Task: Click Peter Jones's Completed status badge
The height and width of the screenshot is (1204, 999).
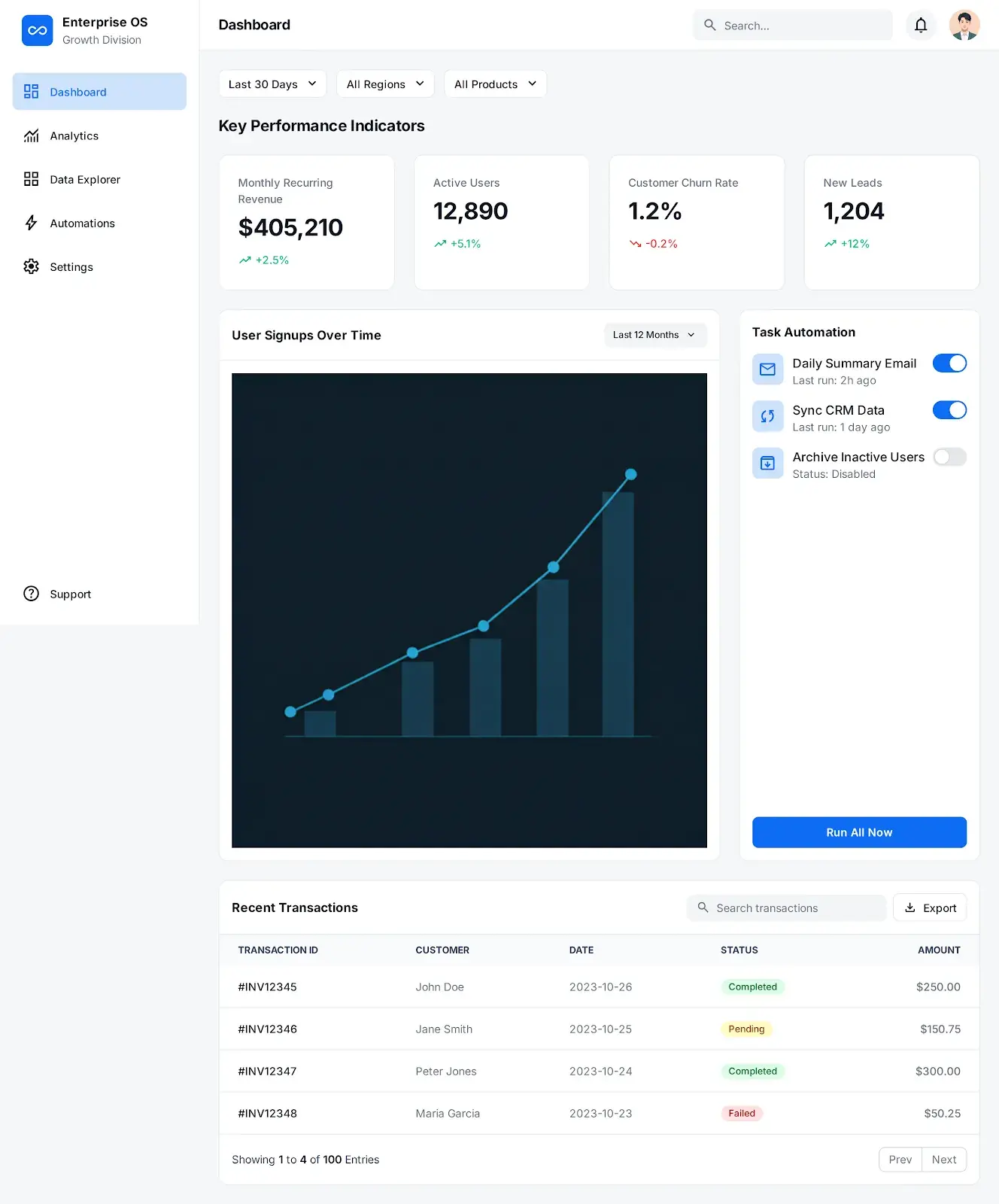Action: tap(752, 1071)
